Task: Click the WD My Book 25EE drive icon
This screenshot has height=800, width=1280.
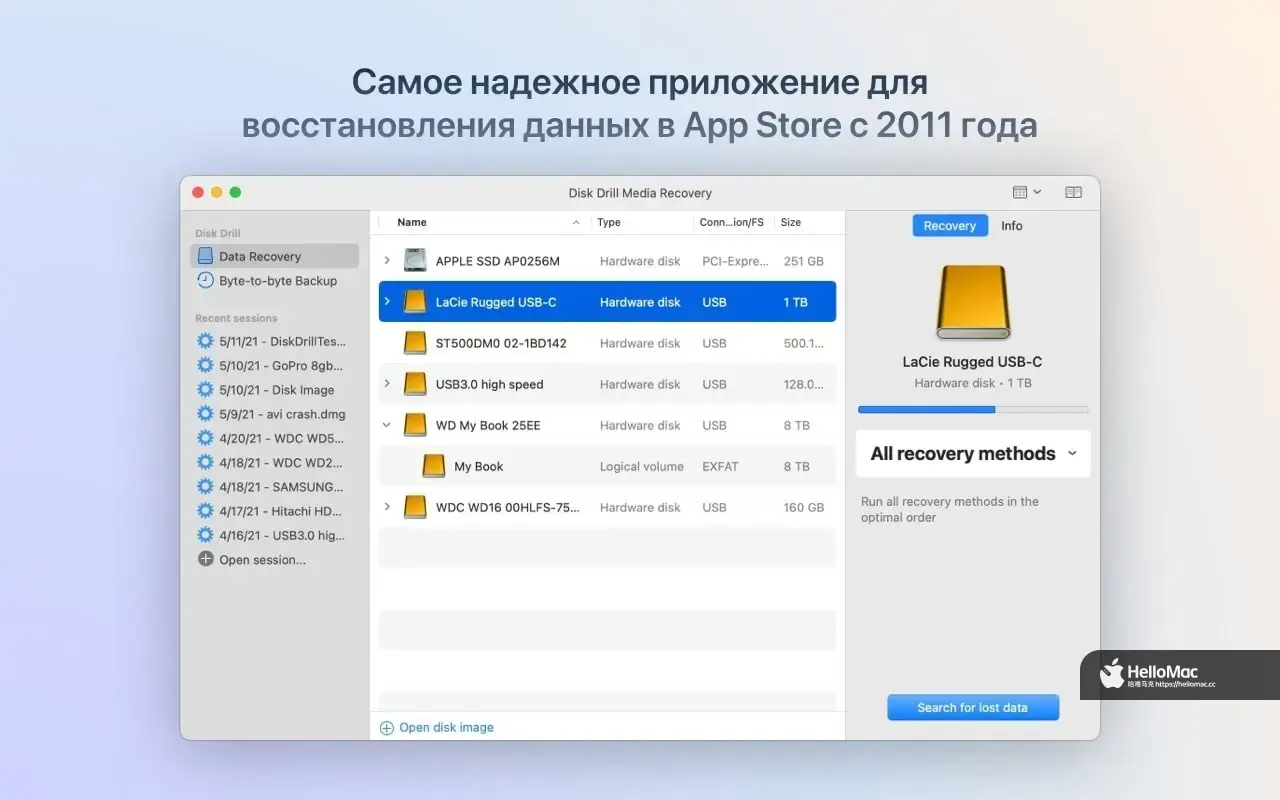Action: (415, 425)
